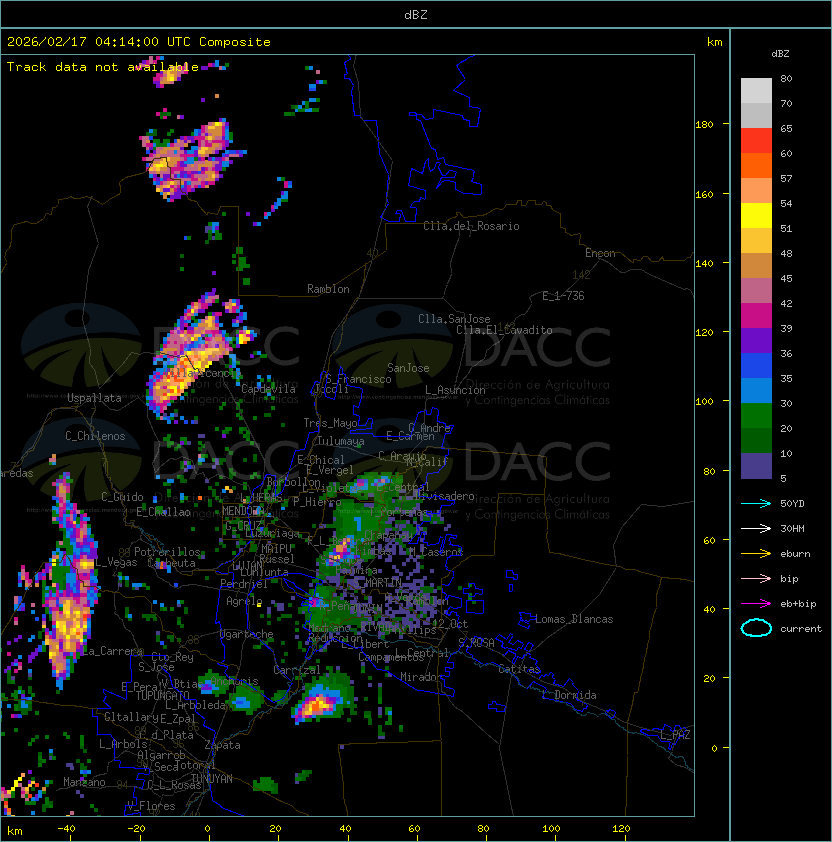Click the 'Ugarteche' map label
The width and height of the screenshot is (832, 842).
coord(247,634)
